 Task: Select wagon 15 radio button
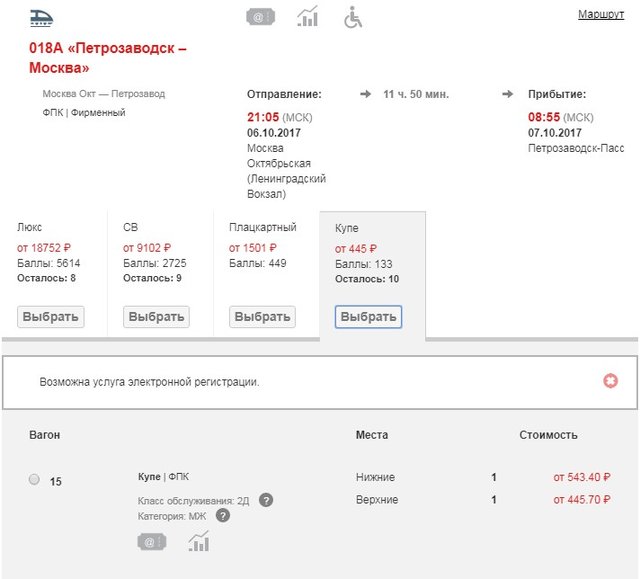pyautogui.click(x=34, y=480)
